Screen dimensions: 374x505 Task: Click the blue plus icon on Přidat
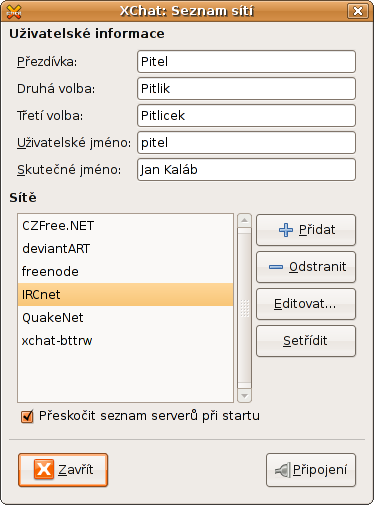click(286, 230)
